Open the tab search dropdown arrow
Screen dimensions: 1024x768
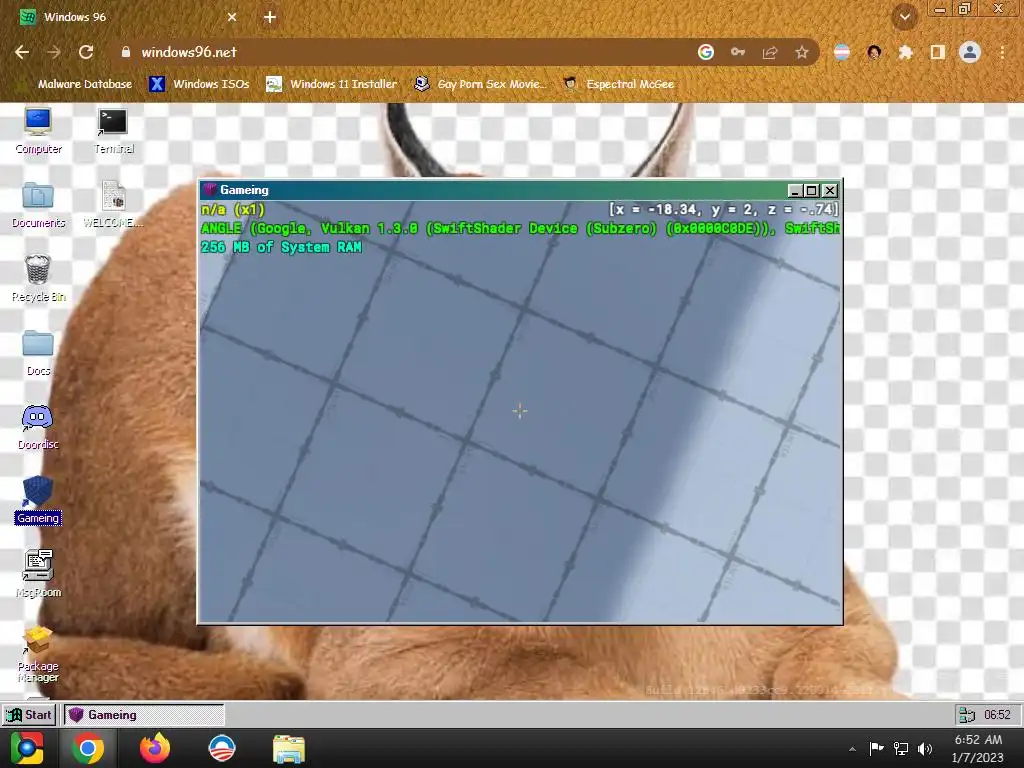[x=904, y=17]
